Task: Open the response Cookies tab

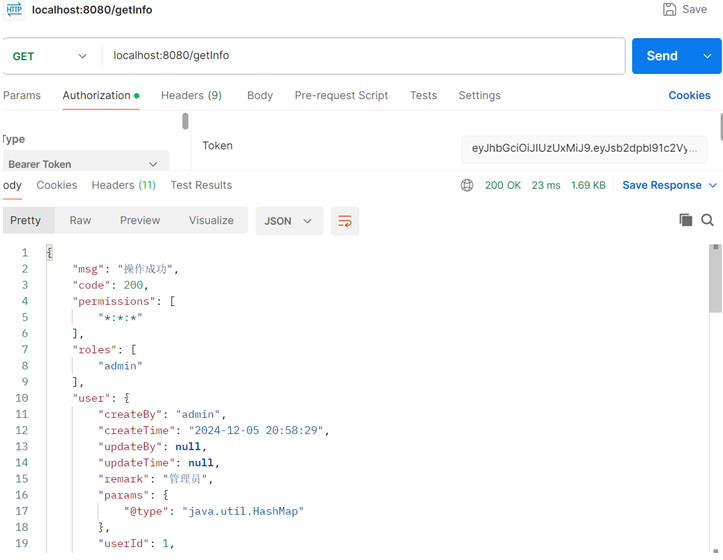Action: pos(57,185)
